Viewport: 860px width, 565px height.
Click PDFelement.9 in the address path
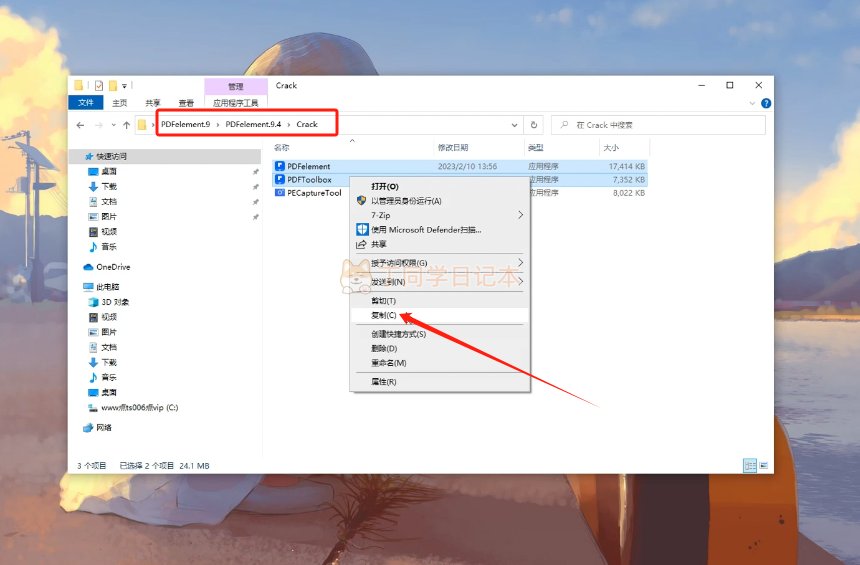point(185,125)
